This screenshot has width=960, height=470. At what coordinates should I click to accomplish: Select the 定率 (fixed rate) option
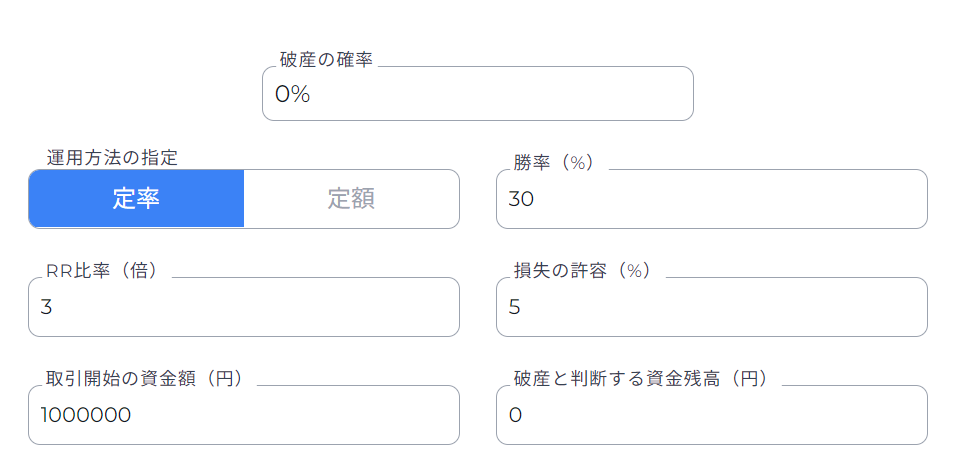tap(136, 199)
